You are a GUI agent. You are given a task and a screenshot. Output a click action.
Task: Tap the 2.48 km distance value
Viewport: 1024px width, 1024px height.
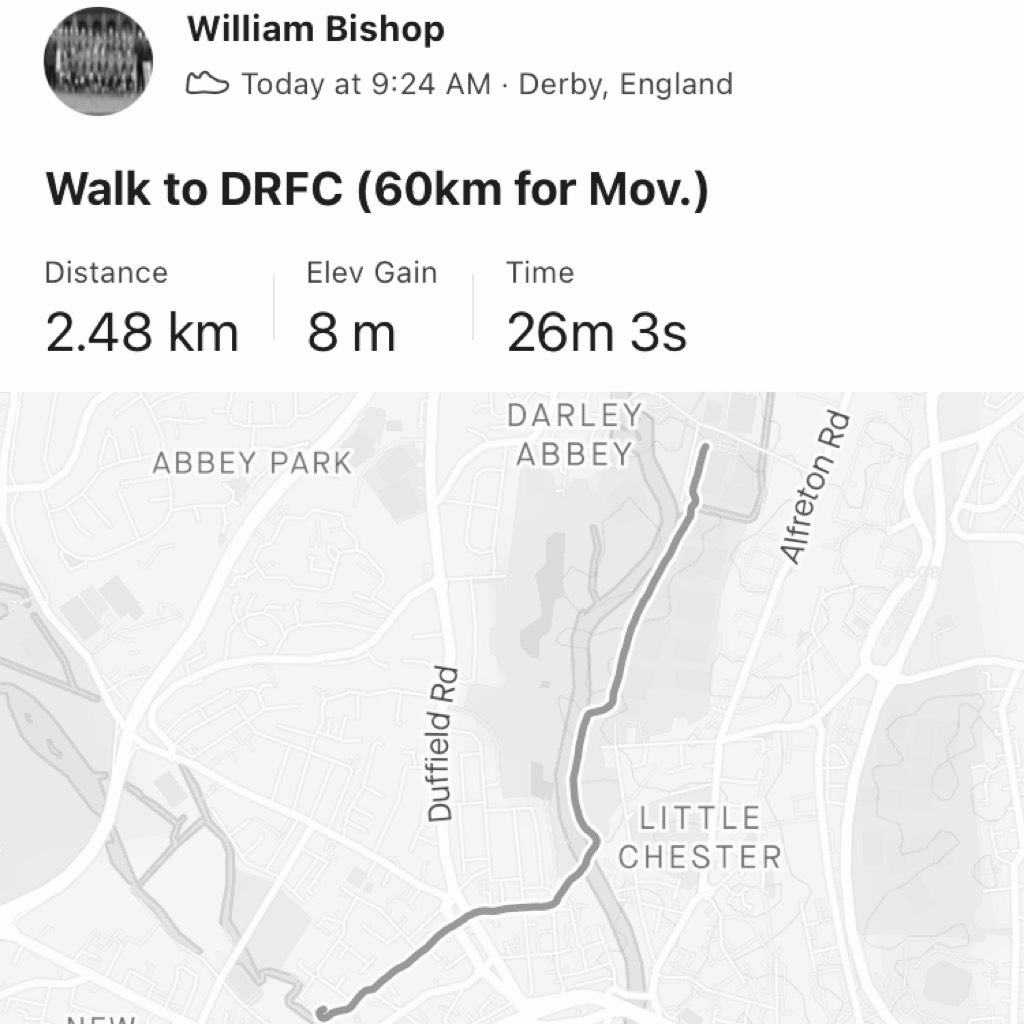(x=142, y=332)
